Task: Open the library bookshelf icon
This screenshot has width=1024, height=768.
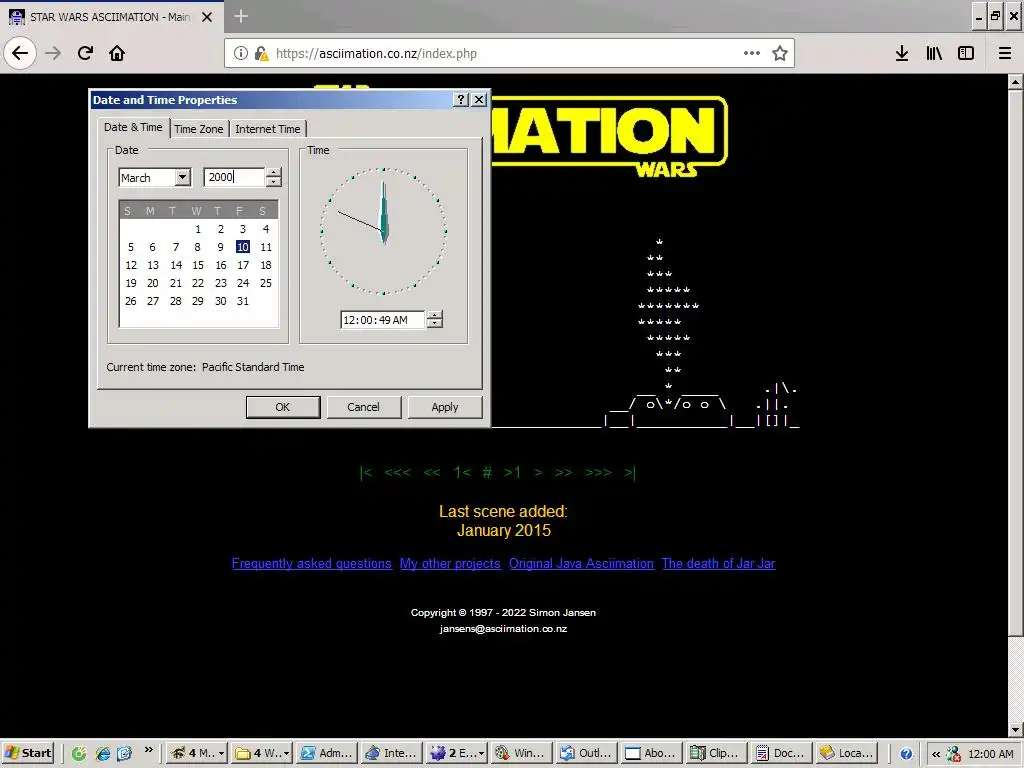Action: coord(934,53)
